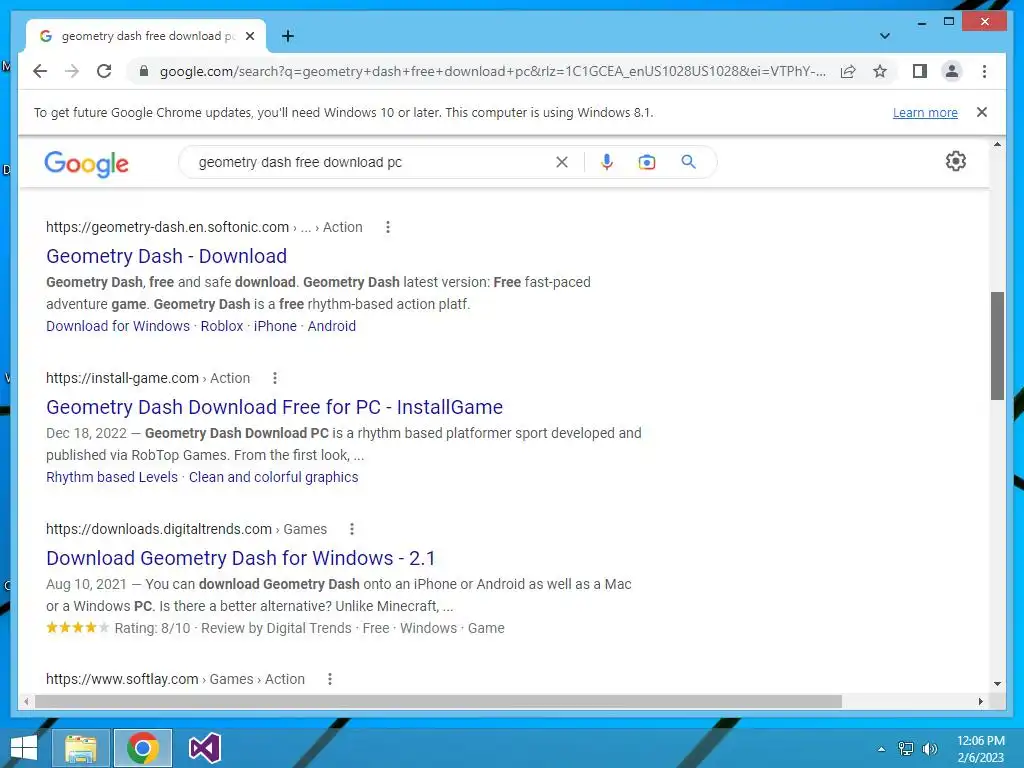Search by image with camera icon
Screen dimensions: 1024x768
tap(647, 162)
